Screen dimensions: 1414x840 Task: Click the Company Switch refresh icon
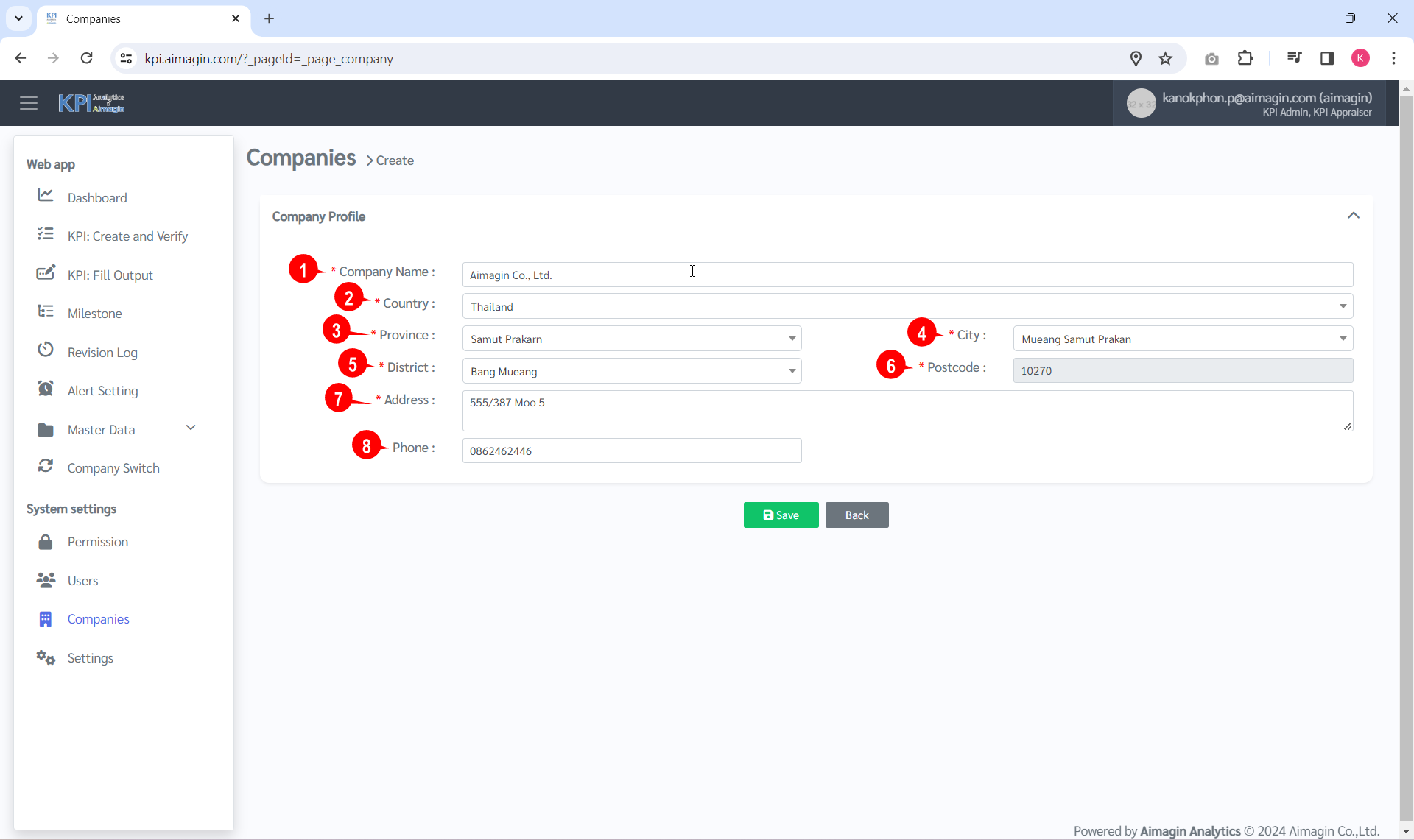click(46, 466)
